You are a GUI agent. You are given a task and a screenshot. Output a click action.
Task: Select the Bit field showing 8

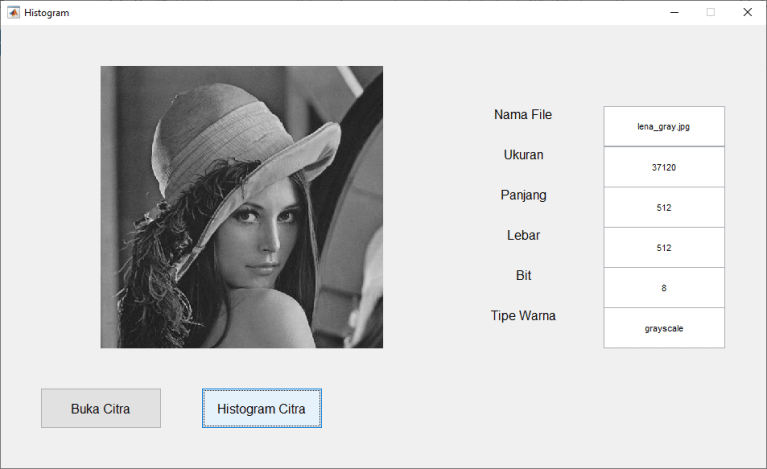tap(663, 288)
